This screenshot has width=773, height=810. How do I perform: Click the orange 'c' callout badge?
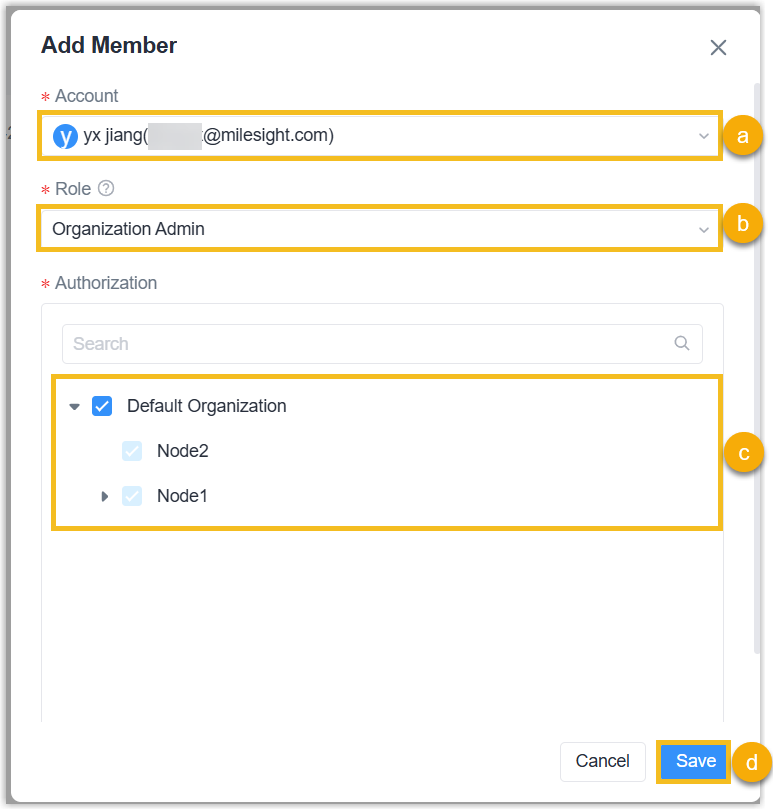tap(743, 453)
